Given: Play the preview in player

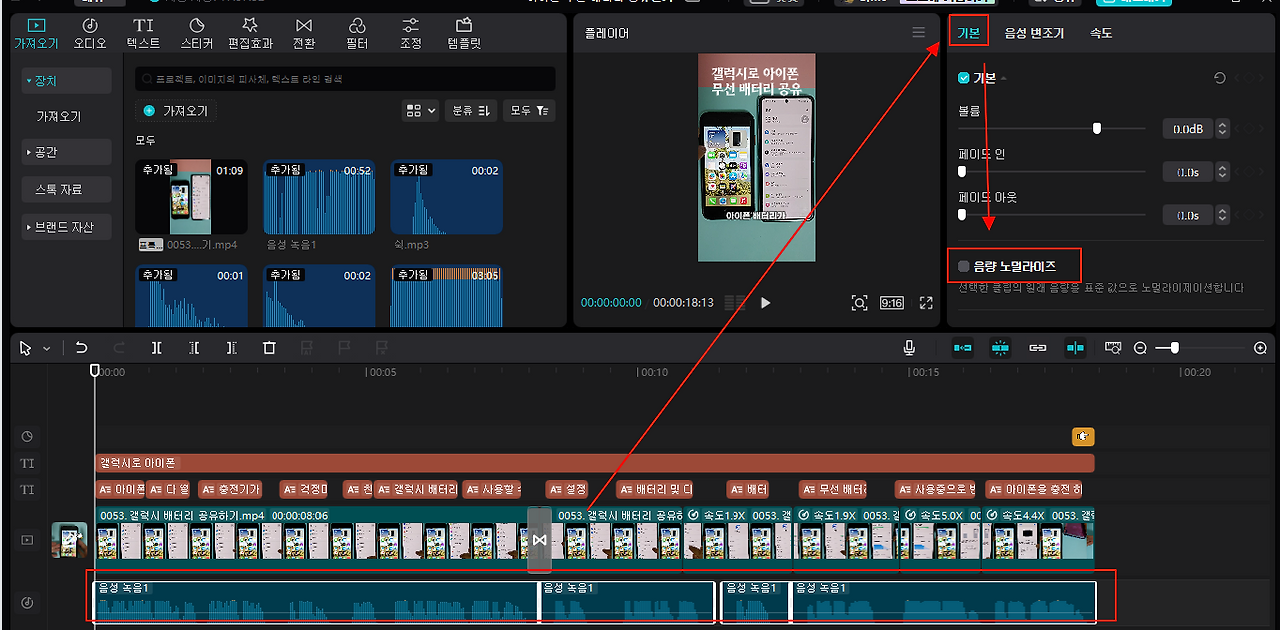Looking at the screenshot, I should (x=766, y=302).
